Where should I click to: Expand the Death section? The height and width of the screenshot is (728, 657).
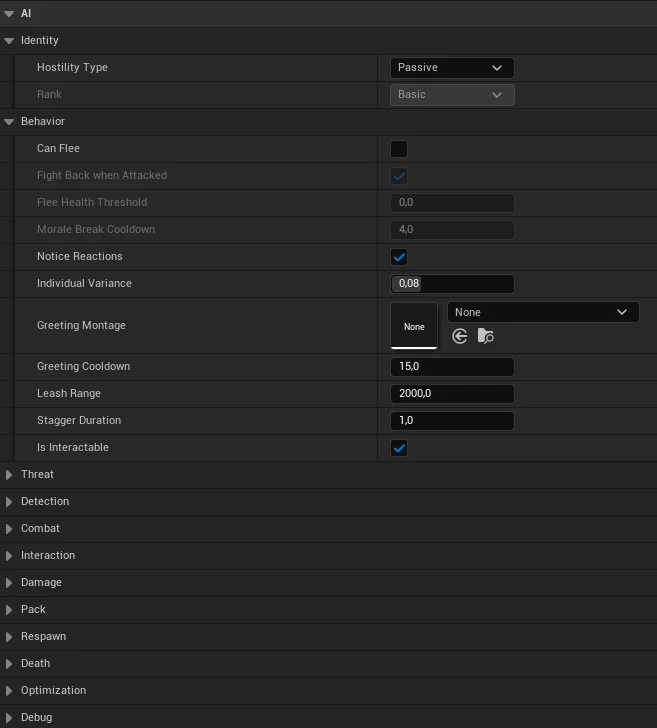pyautogui.click(x=9, y=663)
